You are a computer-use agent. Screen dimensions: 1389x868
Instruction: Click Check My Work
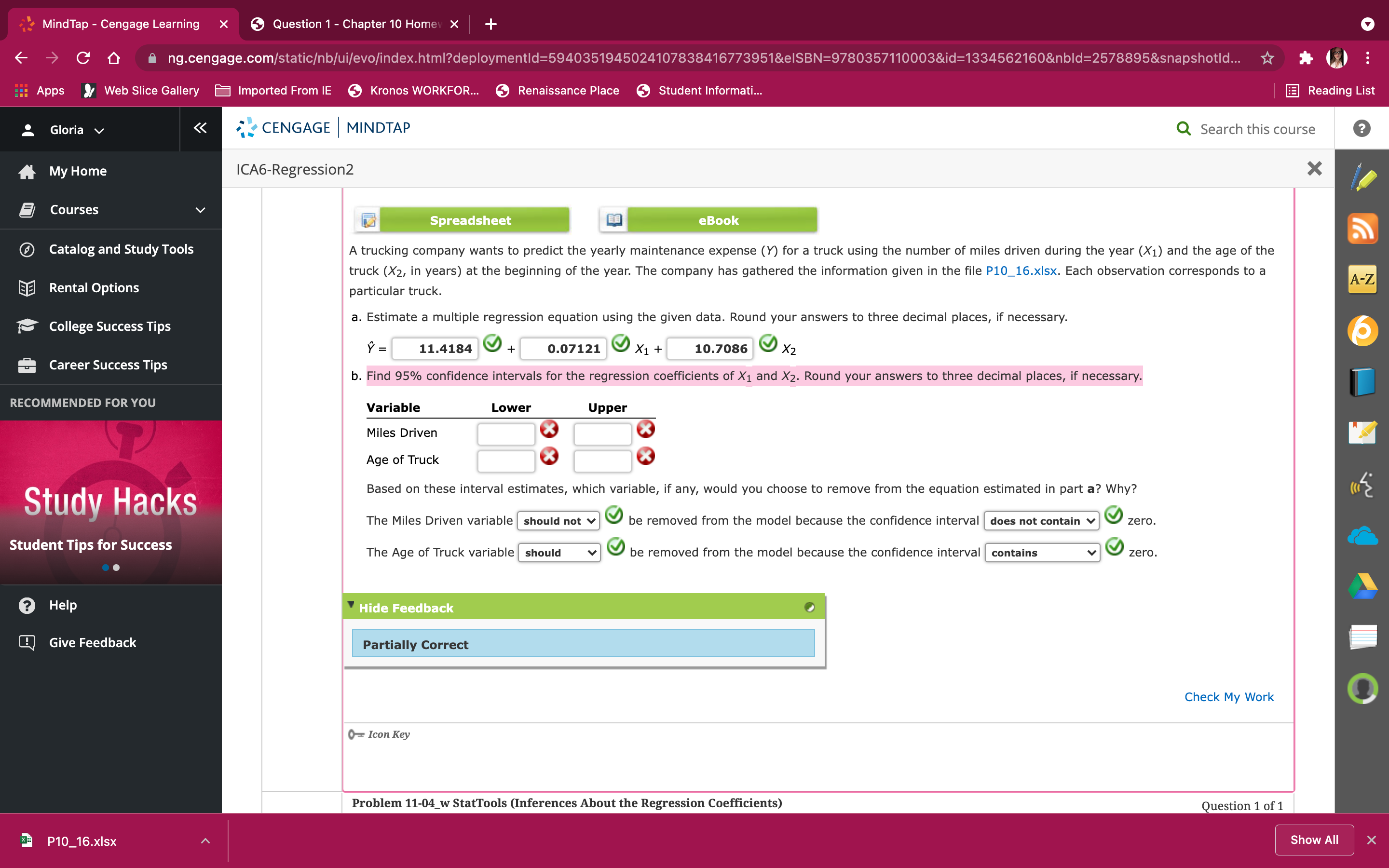pyautogui.click(x=1229, y=697)
